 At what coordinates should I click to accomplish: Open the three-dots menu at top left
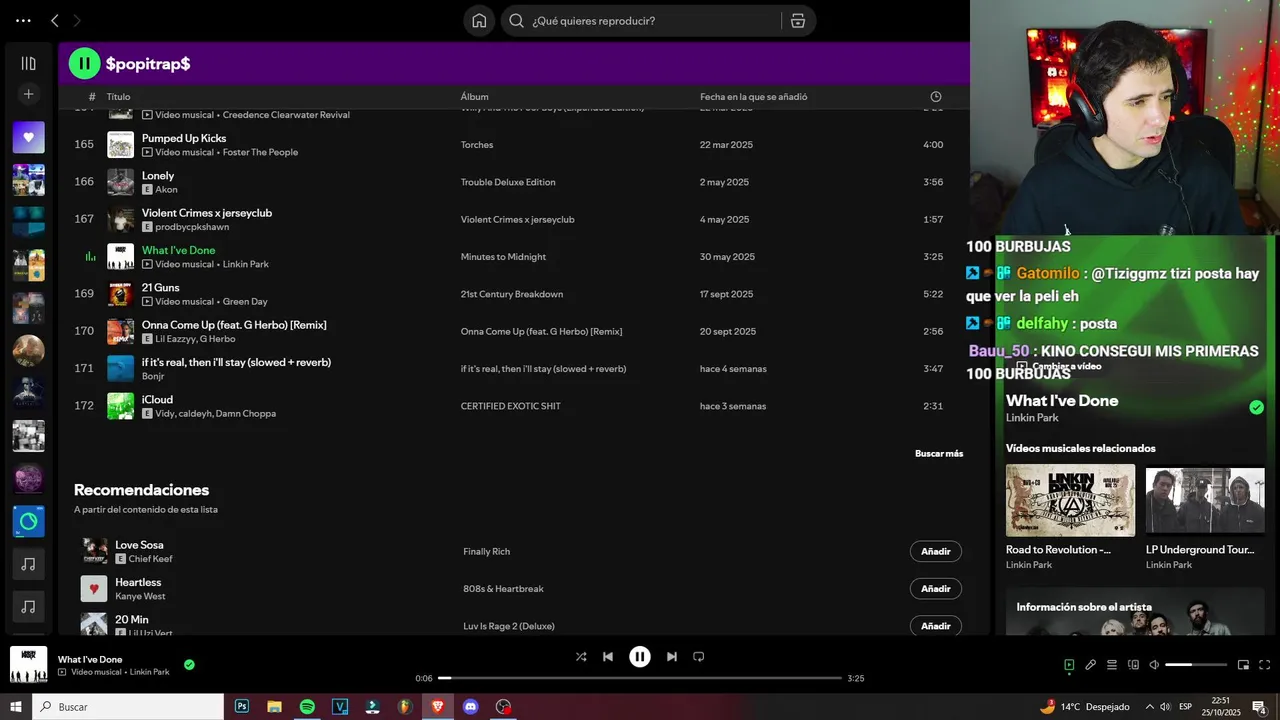point(23,20)
